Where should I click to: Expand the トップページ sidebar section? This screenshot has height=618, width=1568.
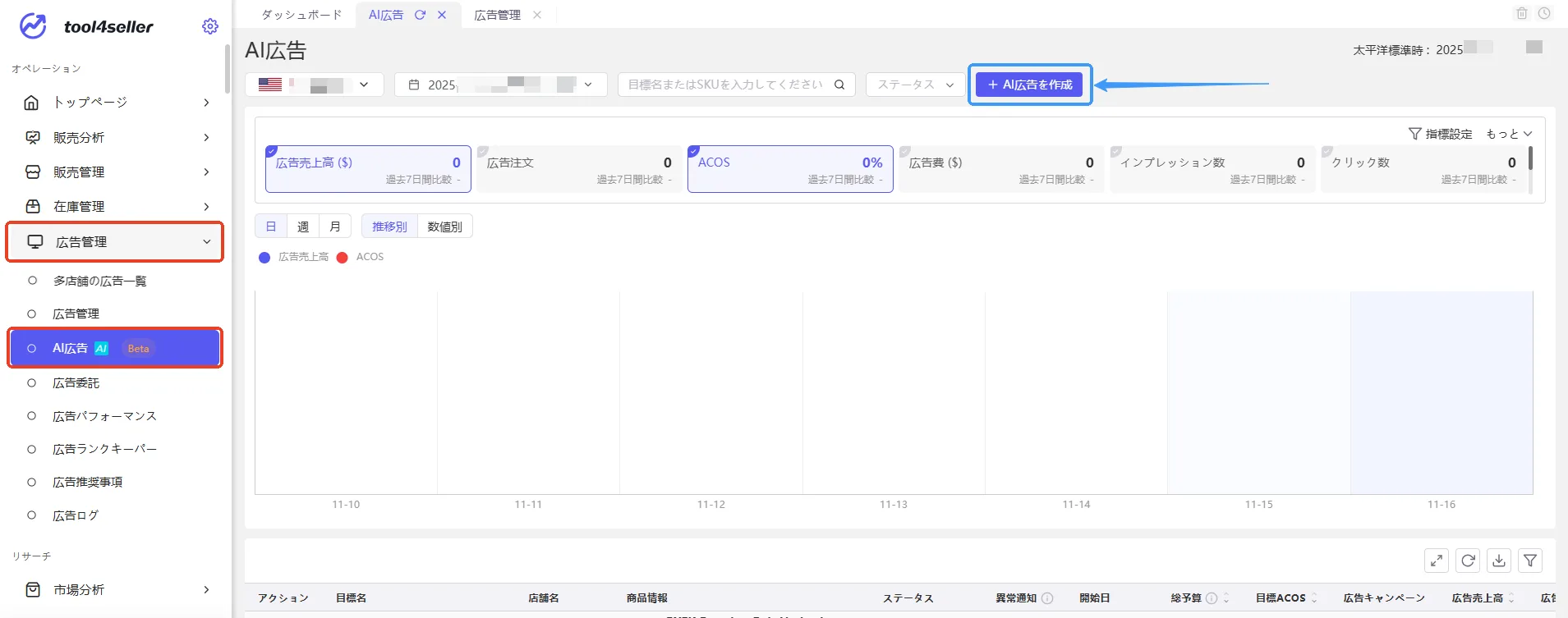pyautogui.click(x=206, y=103)
